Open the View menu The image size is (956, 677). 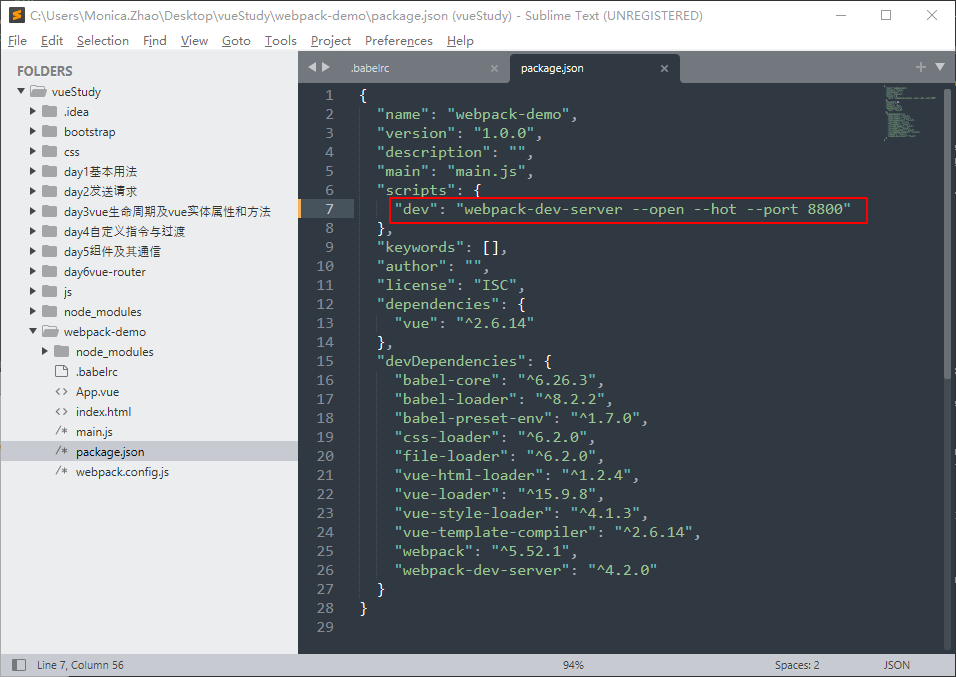tap(194, 40)
